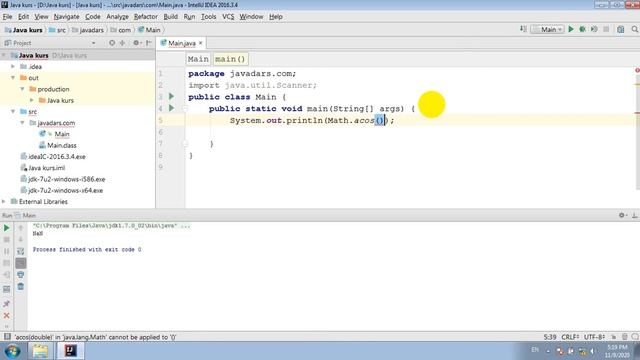Toggle read-only lock icon in status bar
The height and width of the screenshot is (360, 640).
(x=613, y=337)
